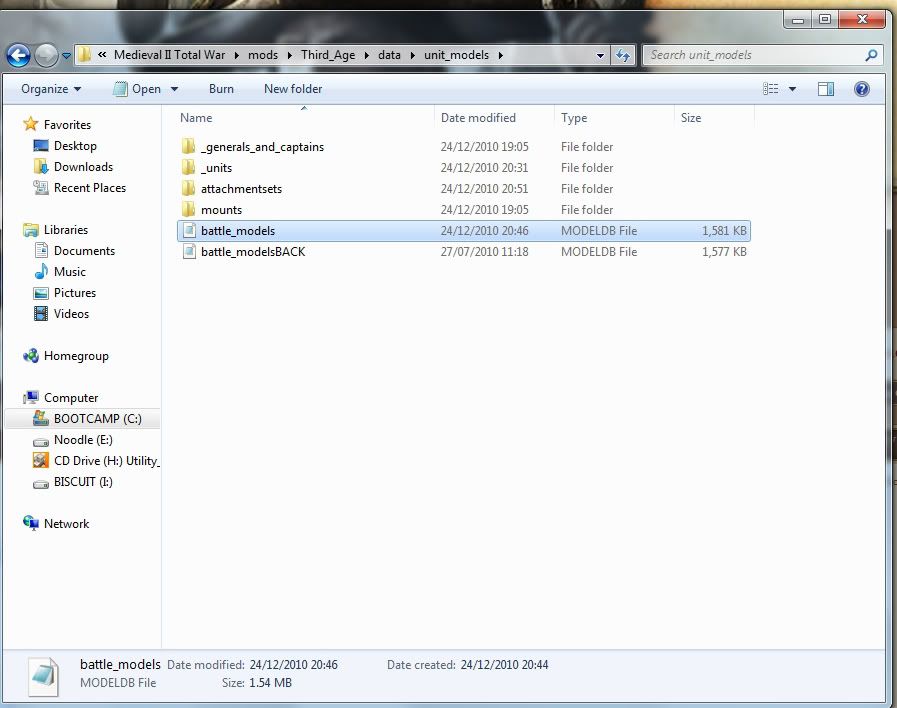Create a New folder
Viewport: 897px width, 708px height.
click(x=293, y=89)
